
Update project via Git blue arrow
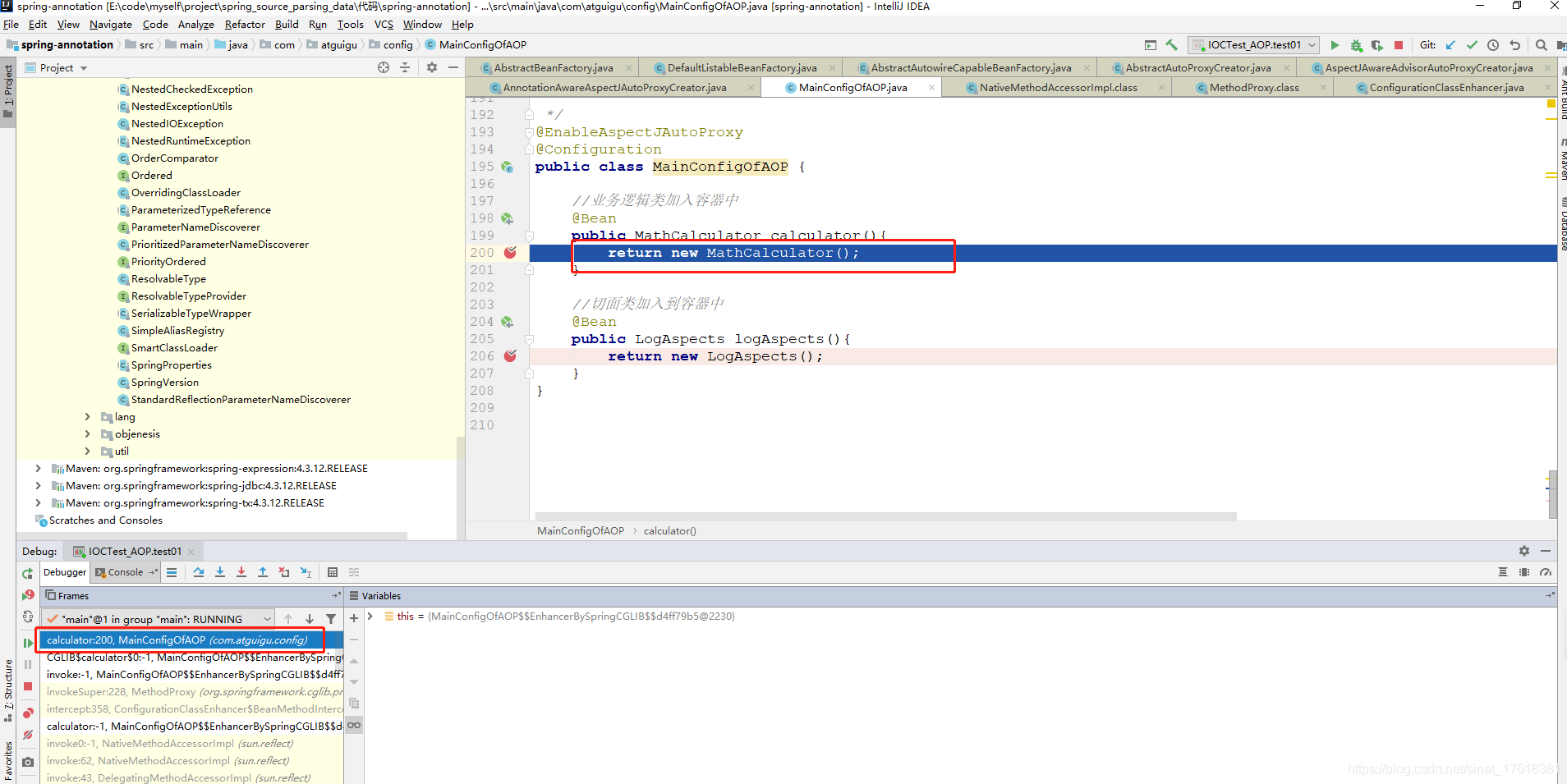tap(1450, 45)
